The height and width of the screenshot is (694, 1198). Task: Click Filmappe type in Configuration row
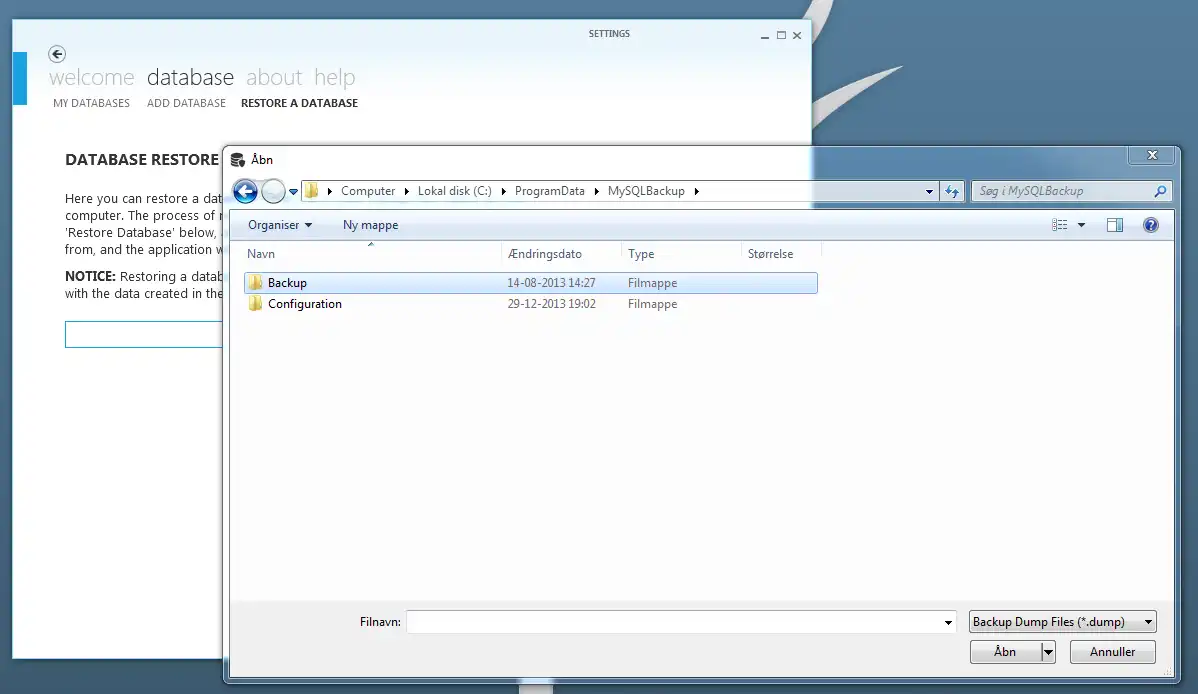(x=652, y=303)
